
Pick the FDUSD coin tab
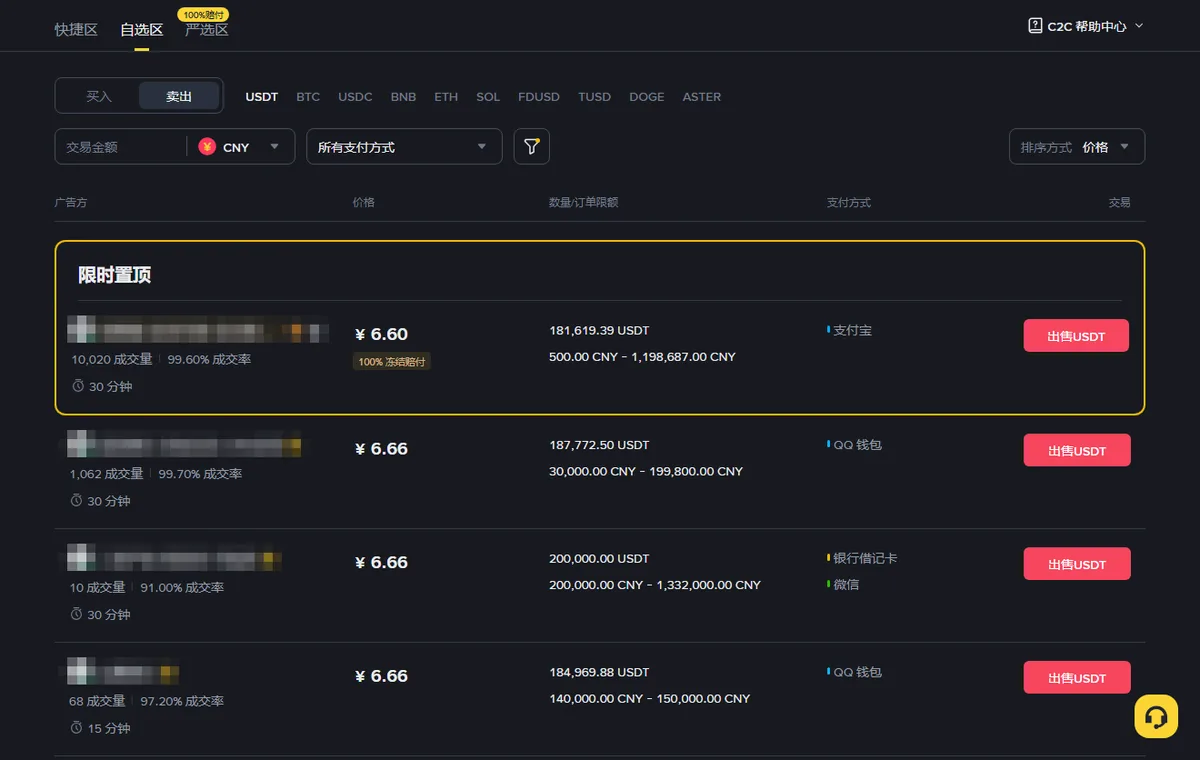tap(539, 97)
